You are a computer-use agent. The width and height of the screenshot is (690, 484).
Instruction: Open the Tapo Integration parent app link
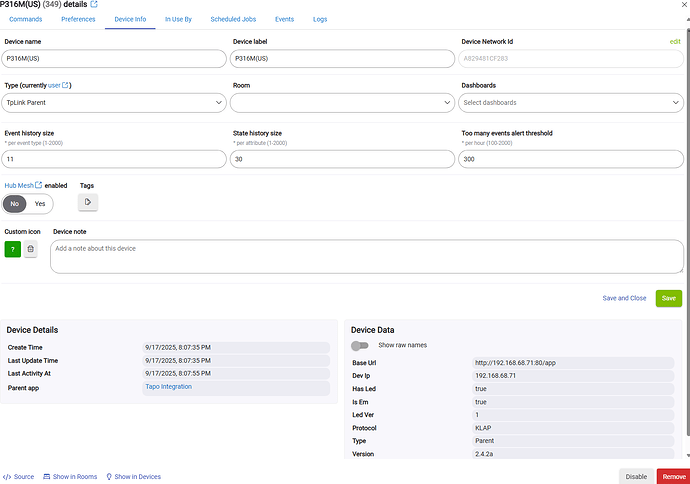[x=169, y=387]
